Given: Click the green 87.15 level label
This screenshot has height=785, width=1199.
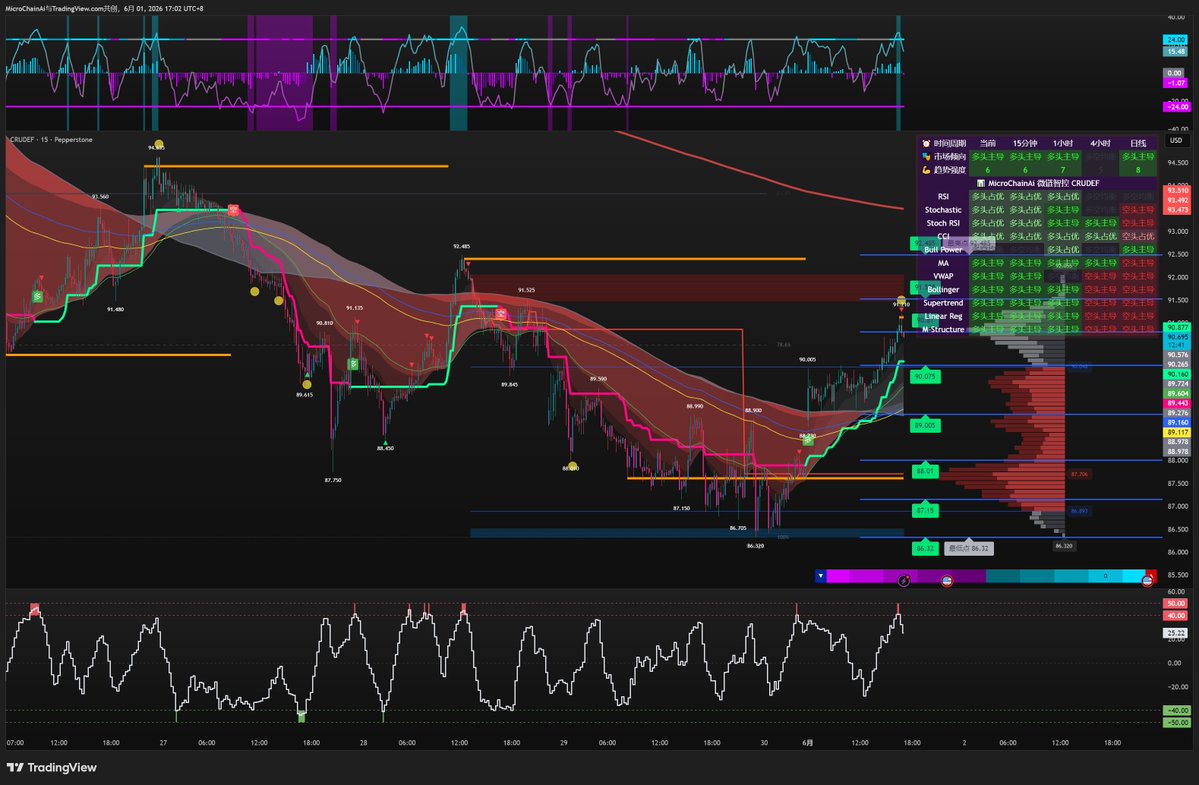Looking at the screenshot, I should 924,510.
